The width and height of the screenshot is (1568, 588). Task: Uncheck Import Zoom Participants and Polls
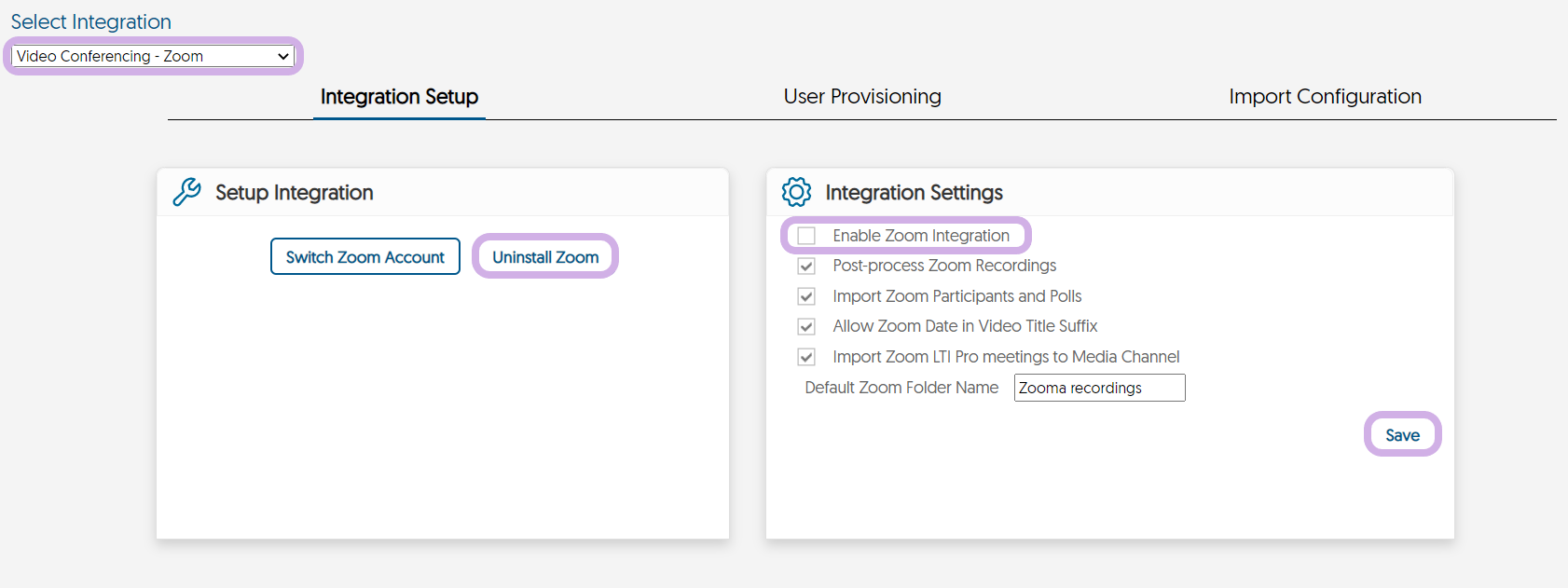(x=806, y=296)
